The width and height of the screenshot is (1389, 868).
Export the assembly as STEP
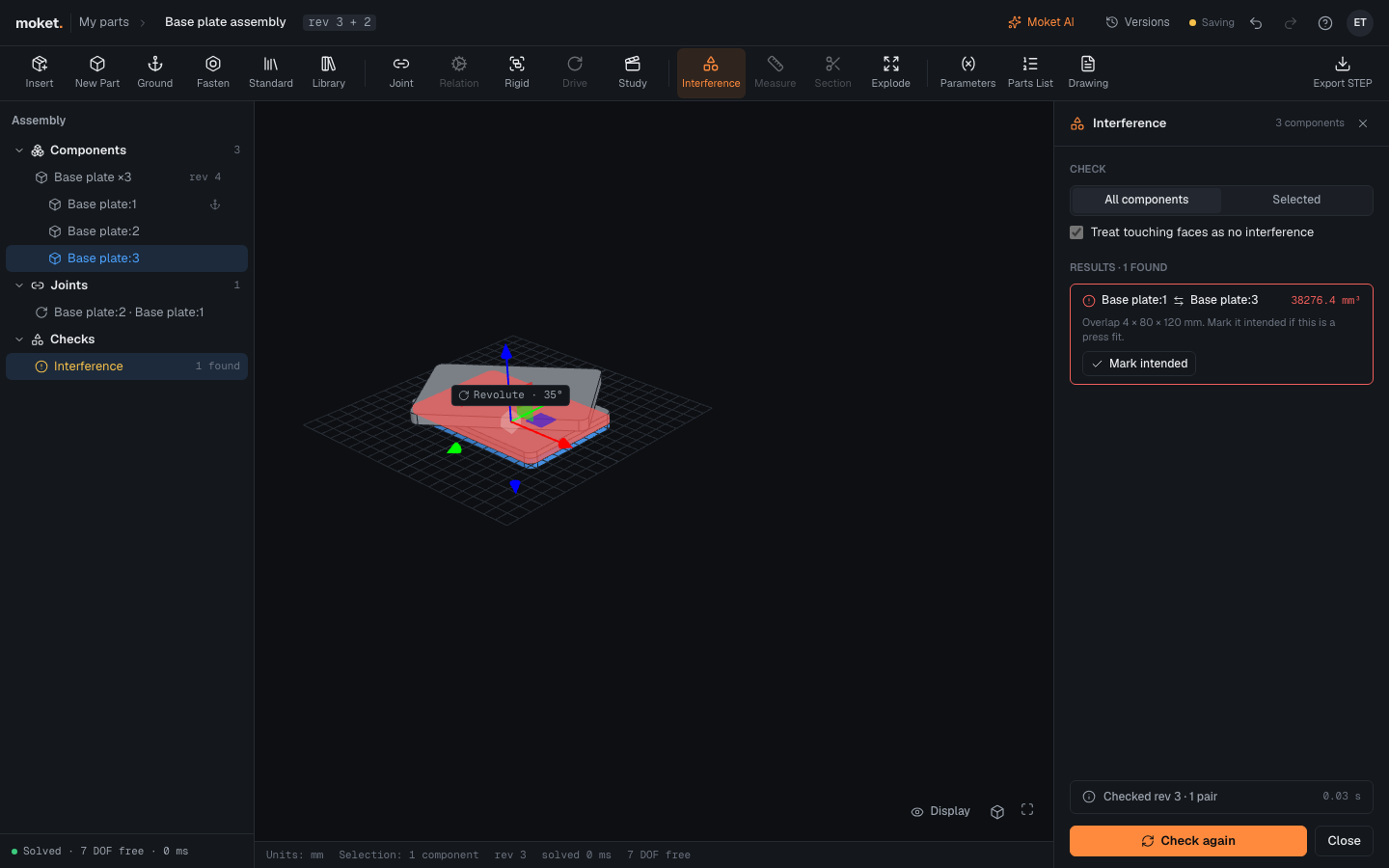(1343, 72)
